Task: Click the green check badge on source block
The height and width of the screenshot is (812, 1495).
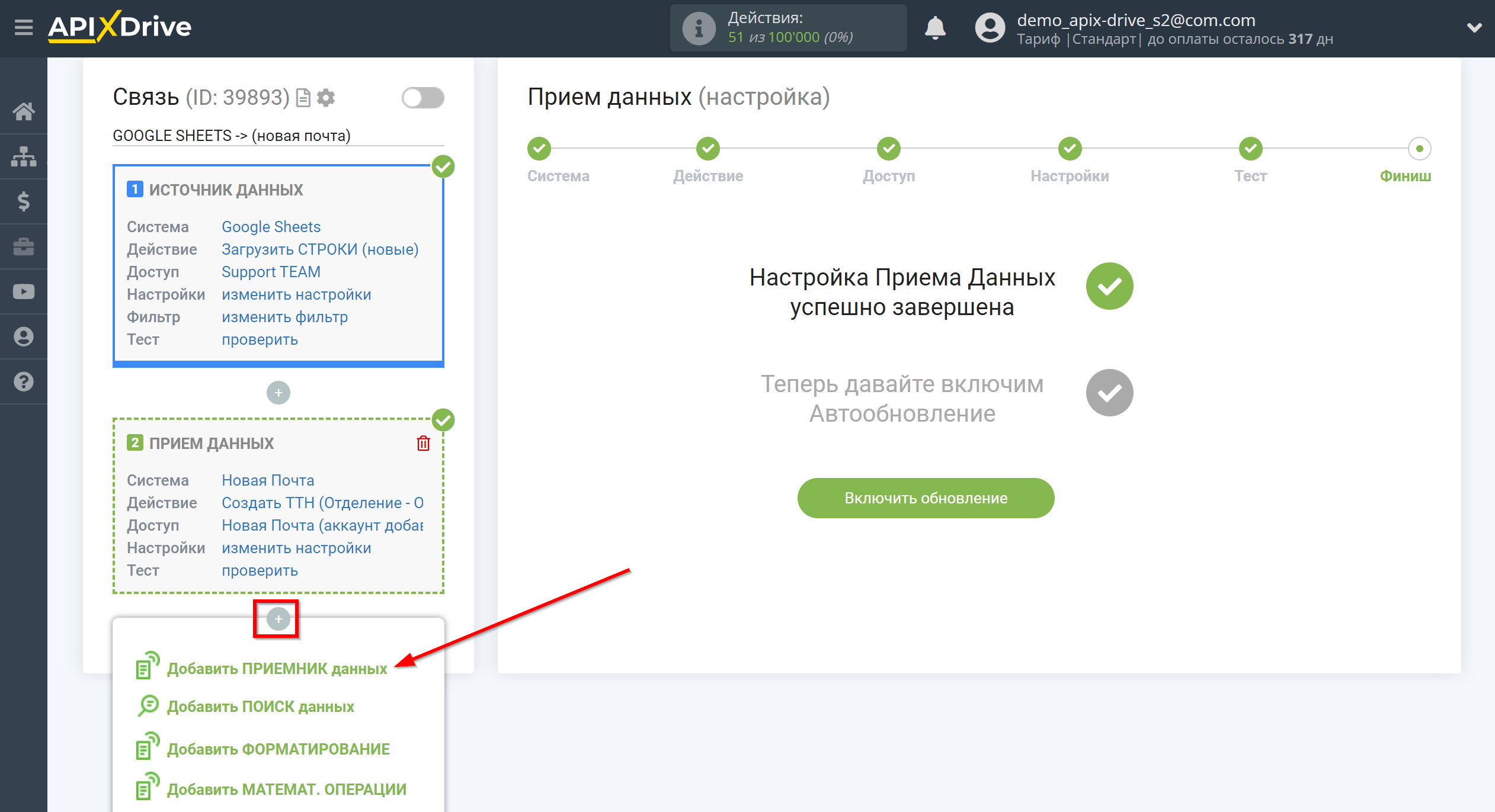Action: [443, 167]
